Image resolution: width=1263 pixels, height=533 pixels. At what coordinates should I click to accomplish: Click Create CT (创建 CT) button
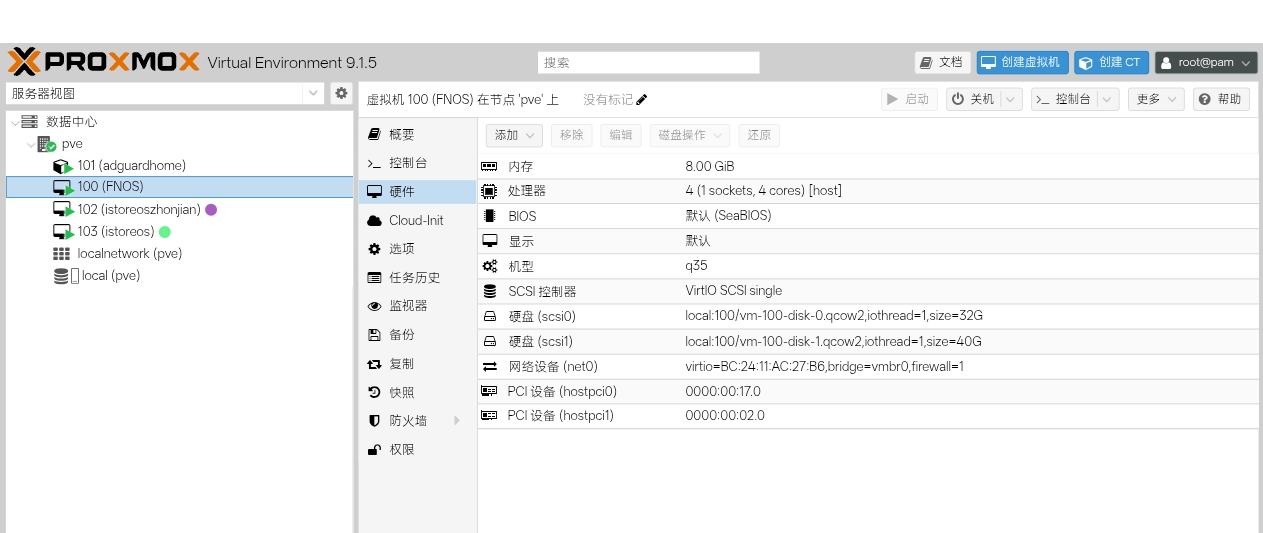1110,62
